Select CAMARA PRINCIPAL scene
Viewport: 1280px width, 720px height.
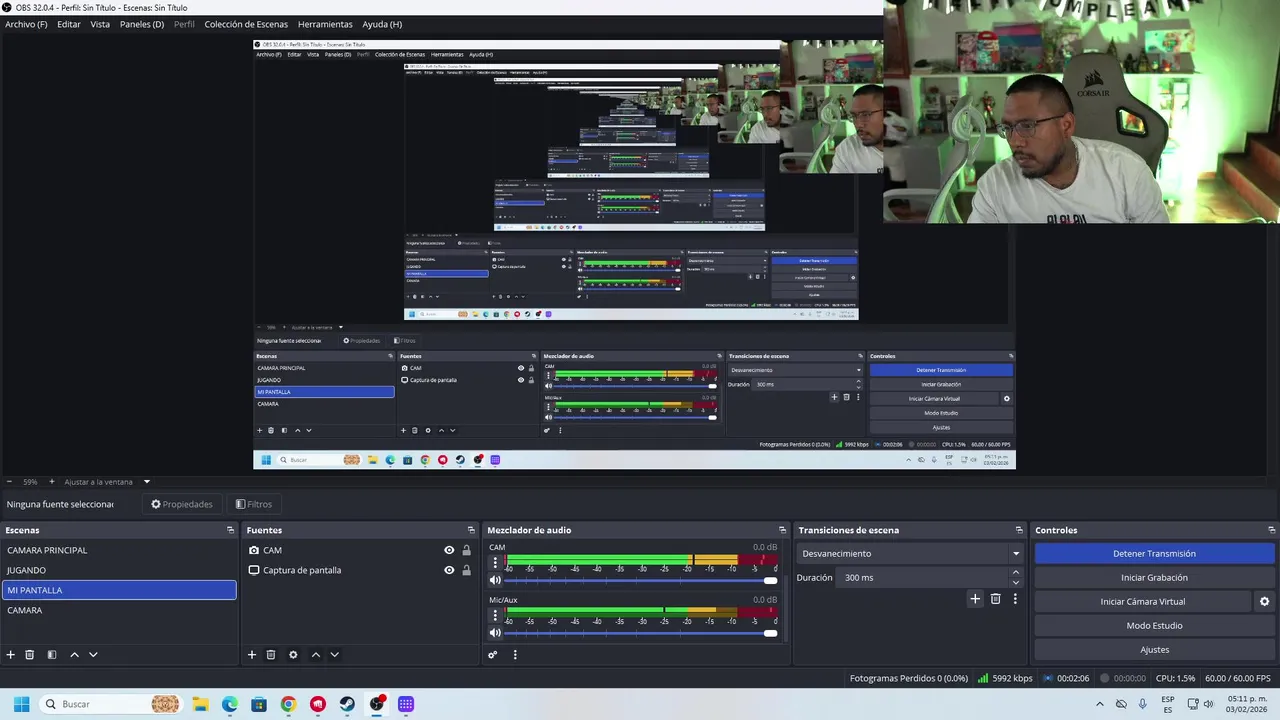pos(119,550)
